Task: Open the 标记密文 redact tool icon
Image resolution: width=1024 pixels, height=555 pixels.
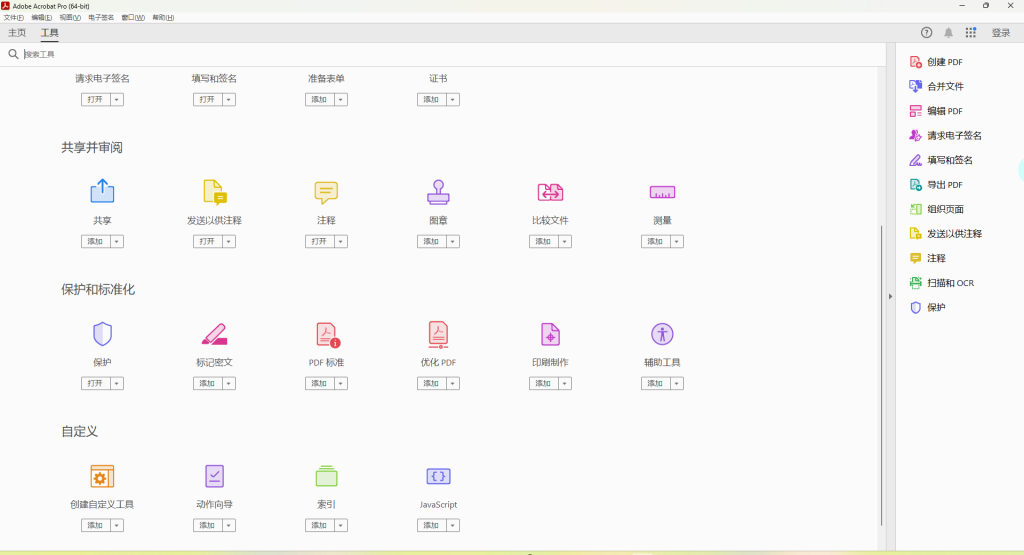Action: 214,334
